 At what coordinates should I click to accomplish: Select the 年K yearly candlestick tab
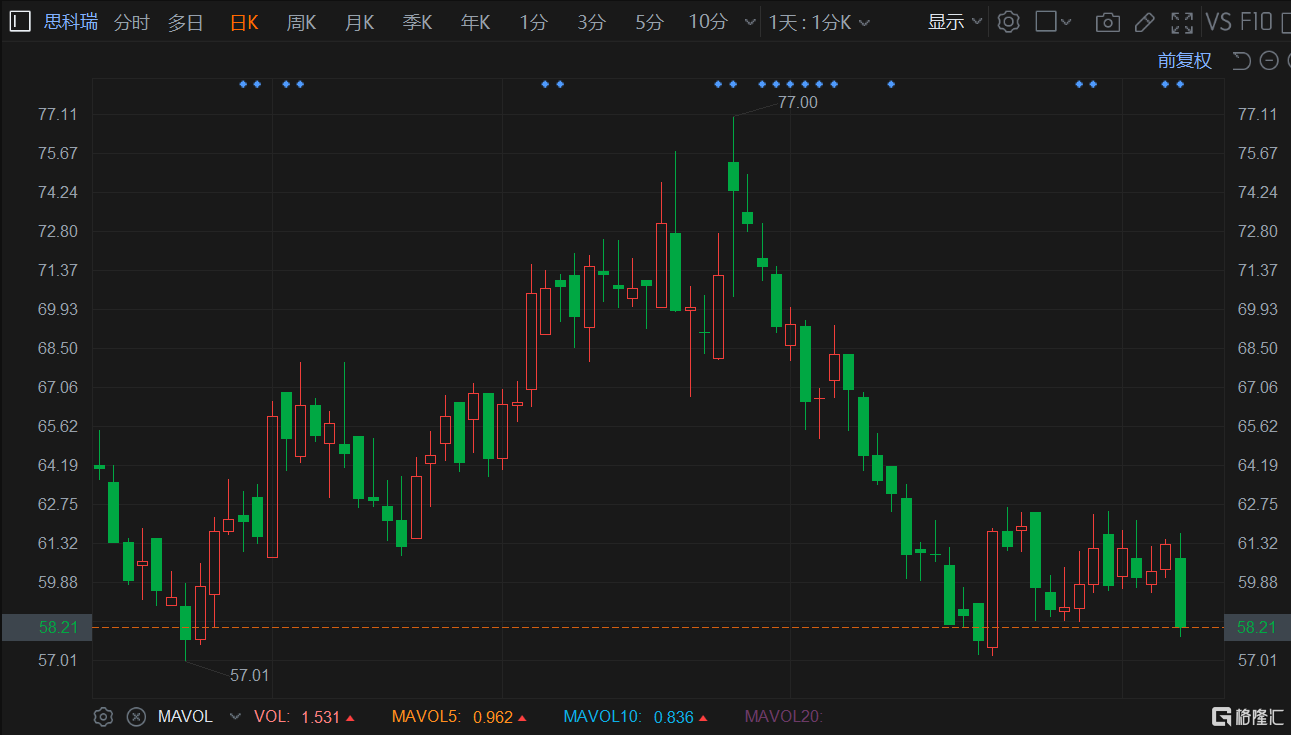click(476, 22)
